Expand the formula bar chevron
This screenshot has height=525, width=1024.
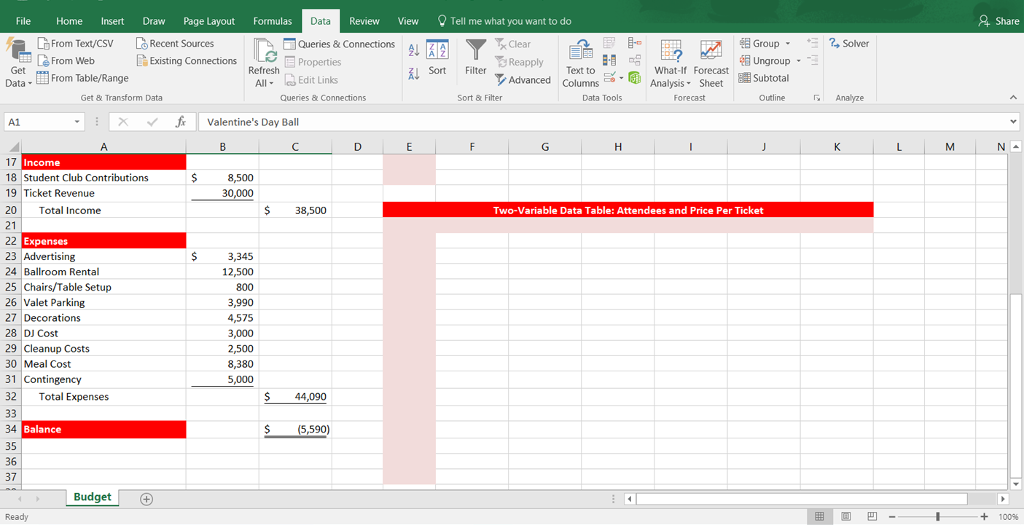(1014, 122)
